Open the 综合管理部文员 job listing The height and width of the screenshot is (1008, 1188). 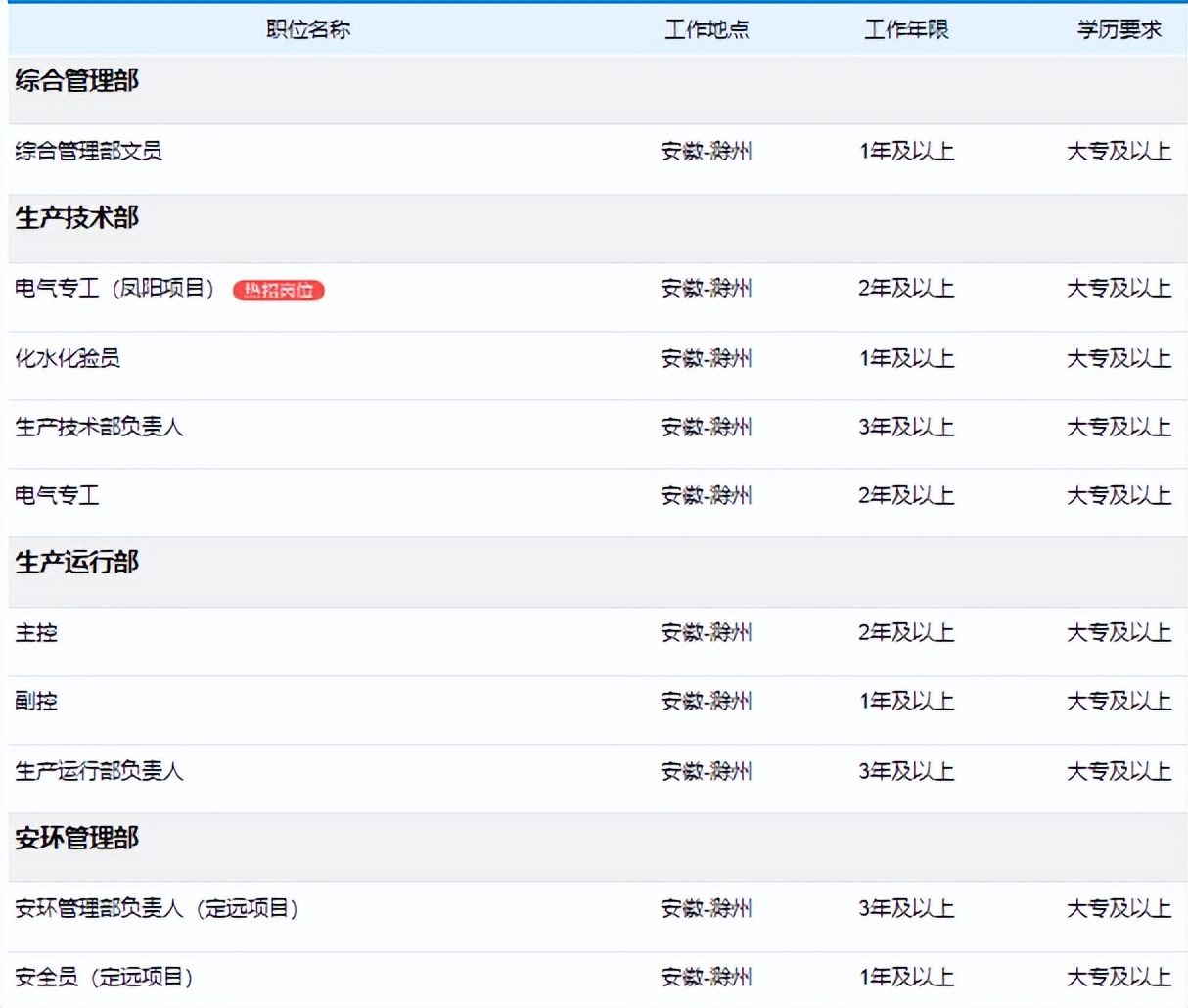click(85, 152)
